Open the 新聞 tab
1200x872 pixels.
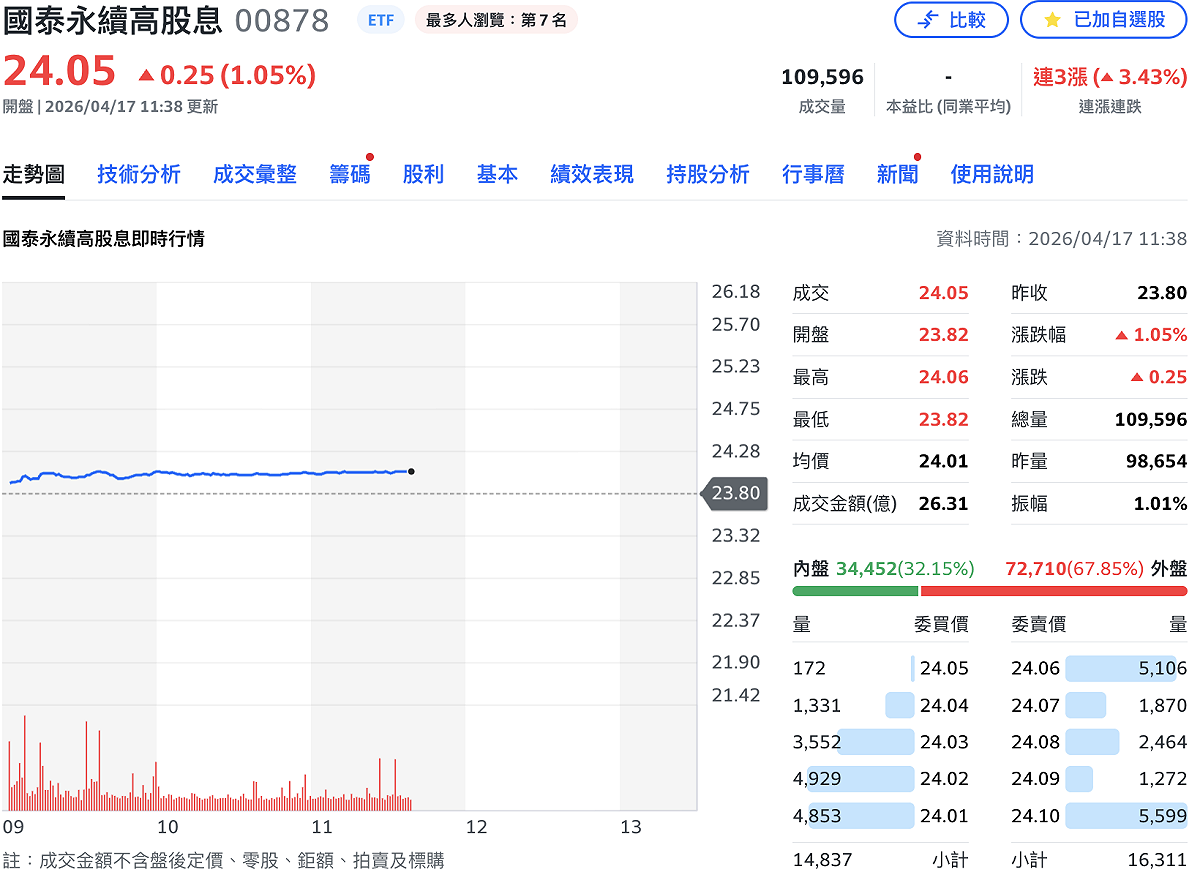click(897, 175)
